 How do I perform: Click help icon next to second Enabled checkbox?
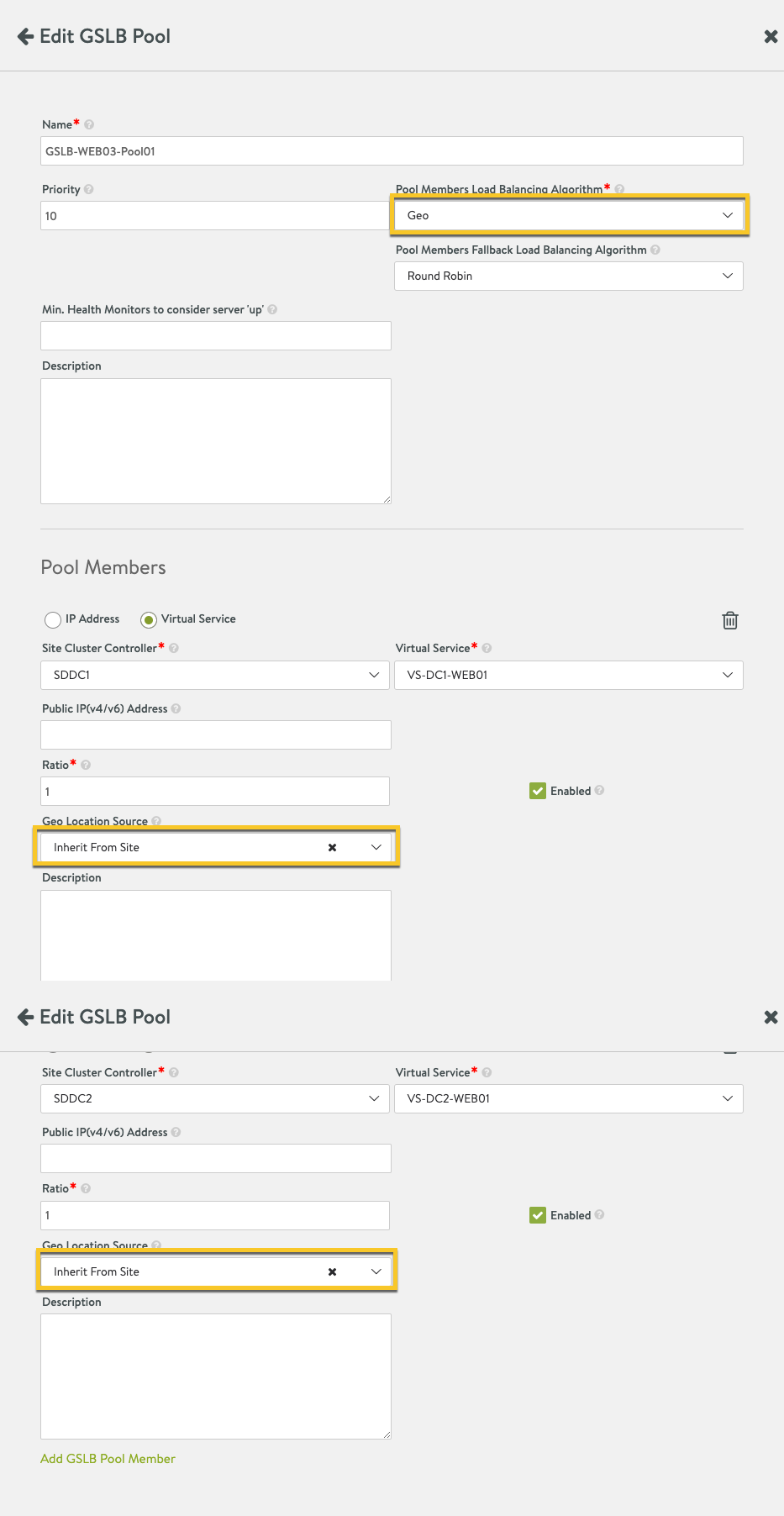pyautogui.click(x=599, y=1215)
